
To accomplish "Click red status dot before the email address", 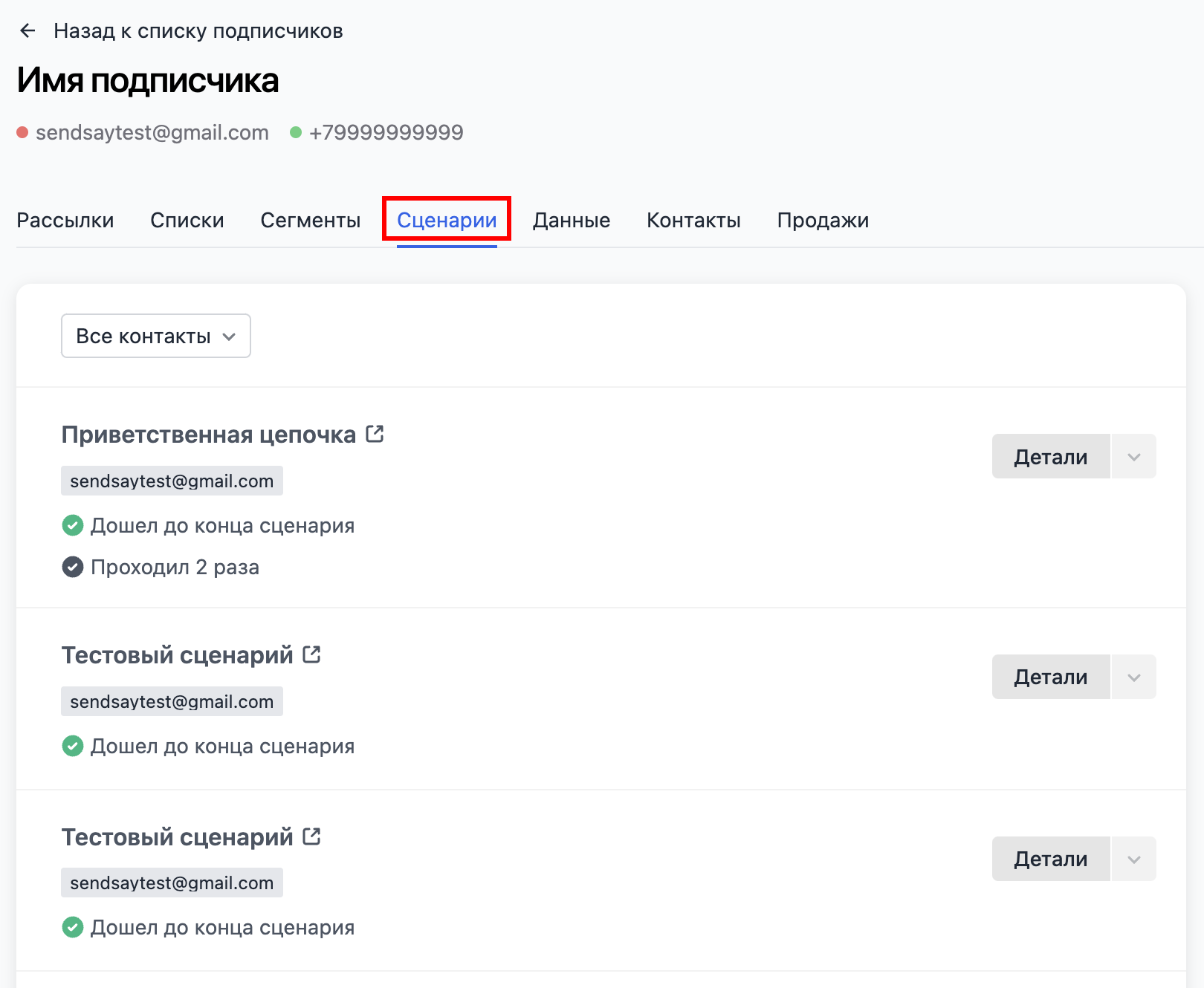I will click(22, 132).
